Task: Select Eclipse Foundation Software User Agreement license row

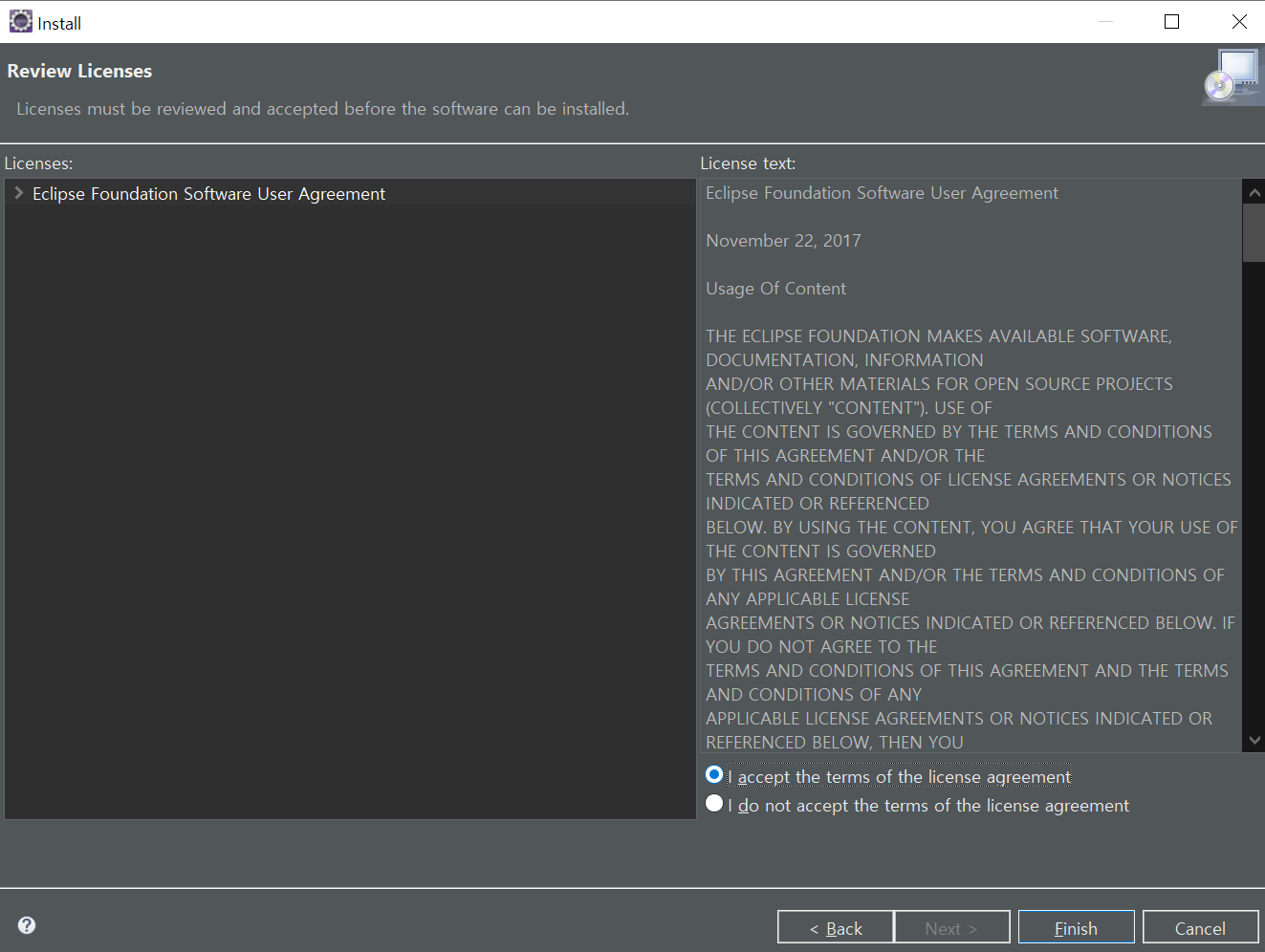Action: click(x=350, y=193)
